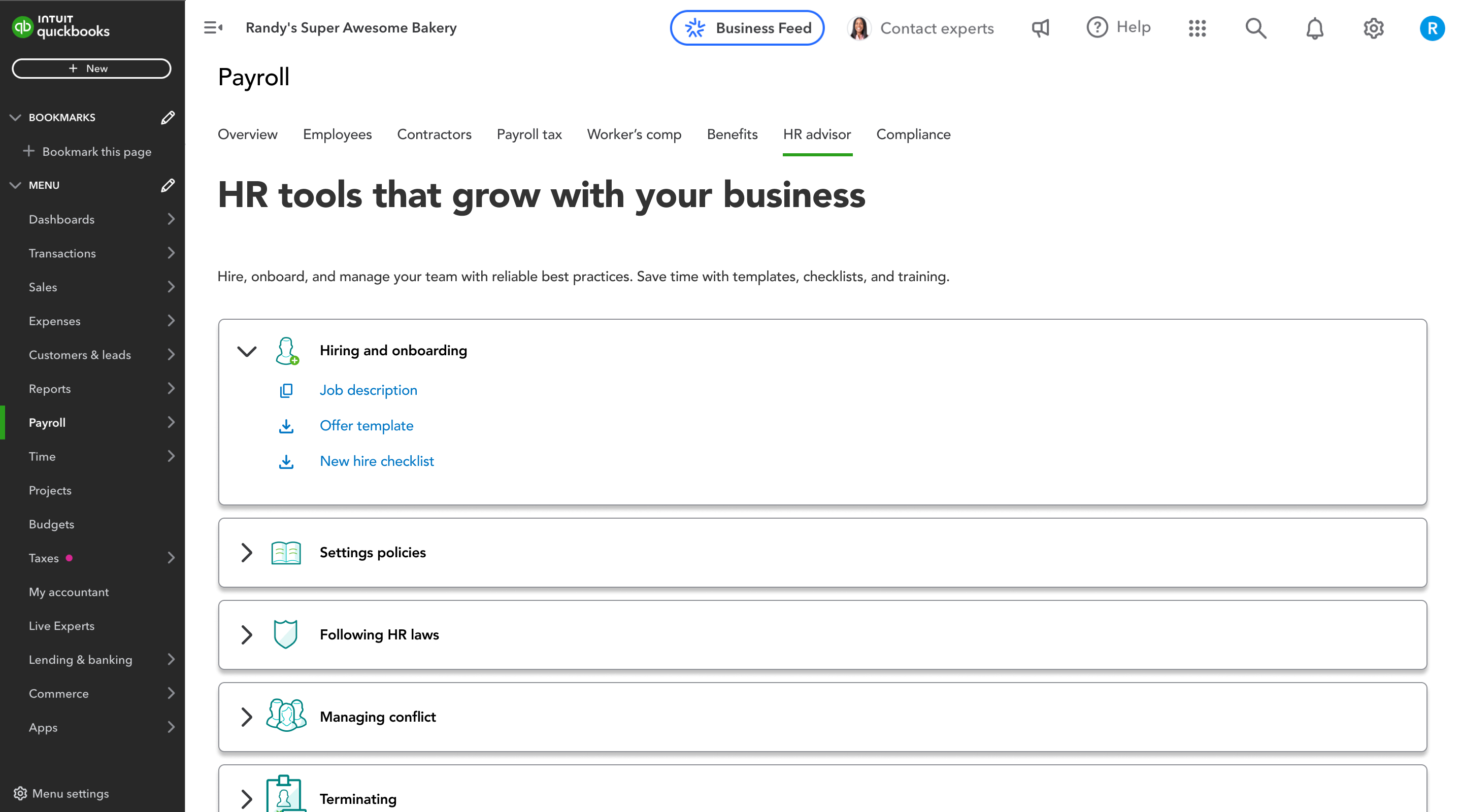
Task: Click Contact experts
Action: pyautogui.click(x=937, y=28)
